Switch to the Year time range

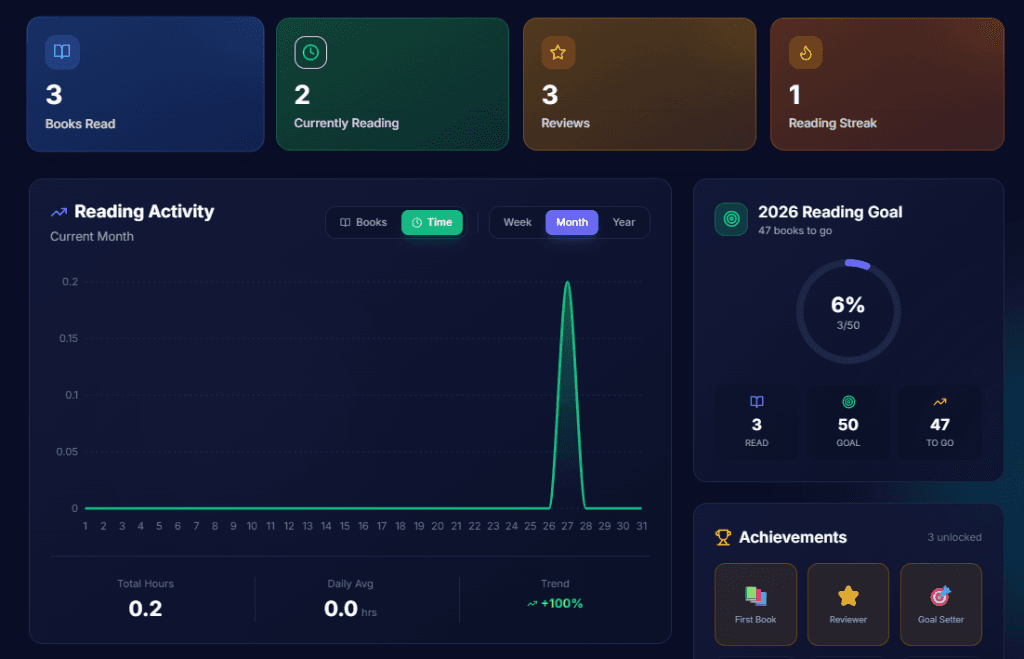[x=624, y=222]
